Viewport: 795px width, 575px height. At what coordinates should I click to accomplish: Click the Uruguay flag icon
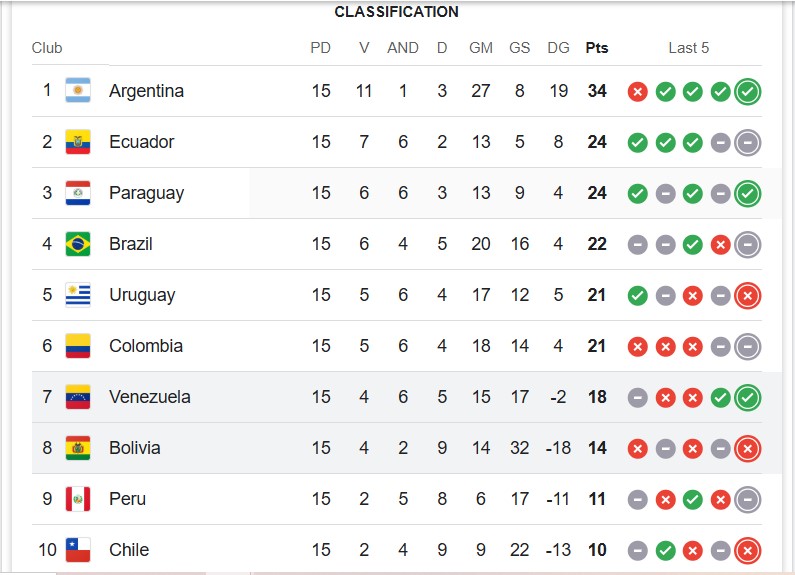tap(78, 295)
